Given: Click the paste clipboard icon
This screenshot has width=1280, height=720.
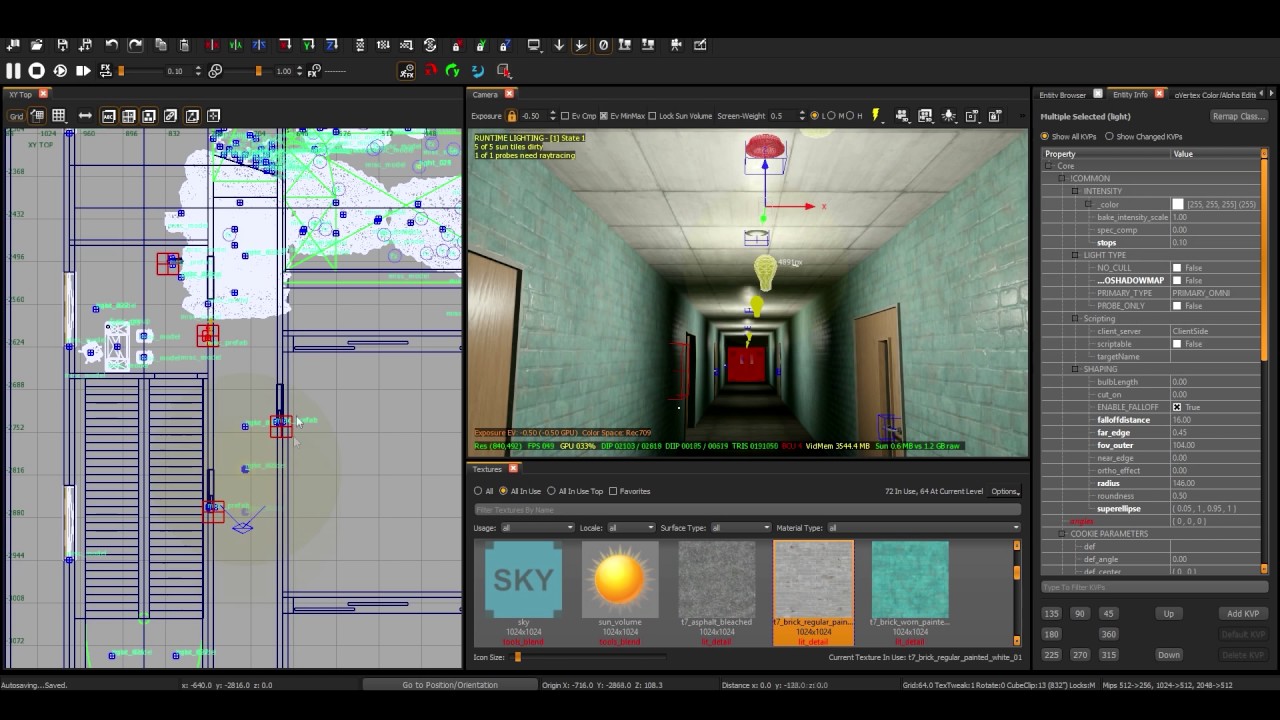Looking at the screenshot, I should coord(184,45).
